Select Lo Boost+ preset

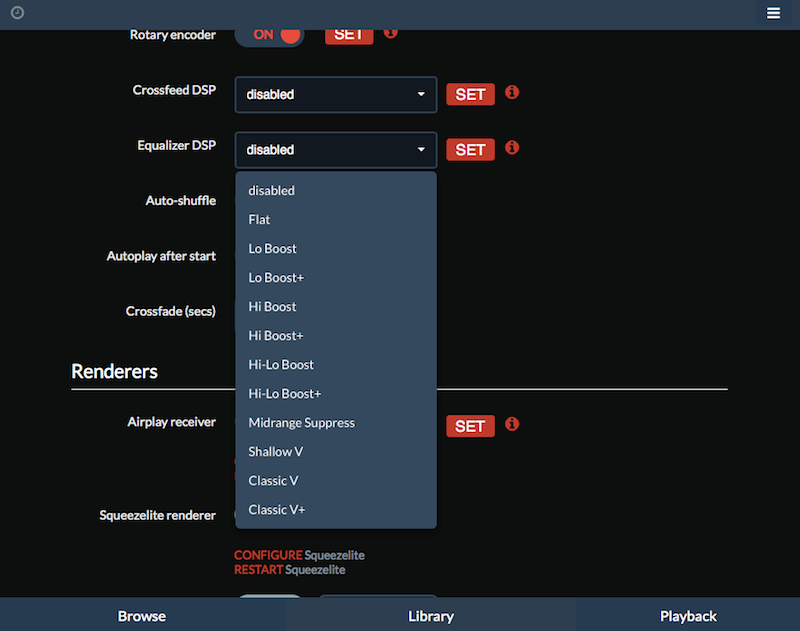(336, 277)
